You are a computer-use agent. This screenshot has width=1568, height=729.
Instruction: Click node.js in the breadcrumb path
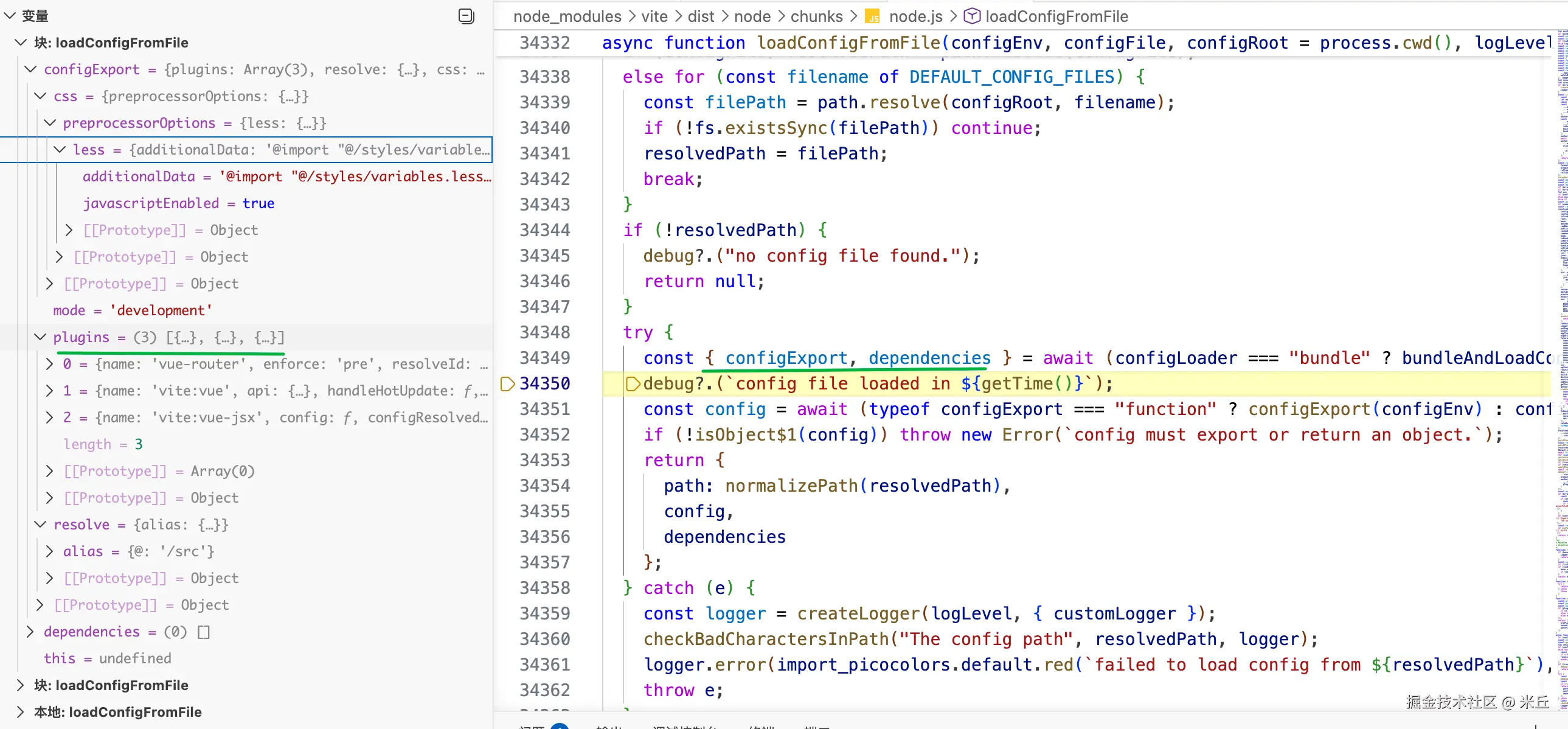[915, 16]
